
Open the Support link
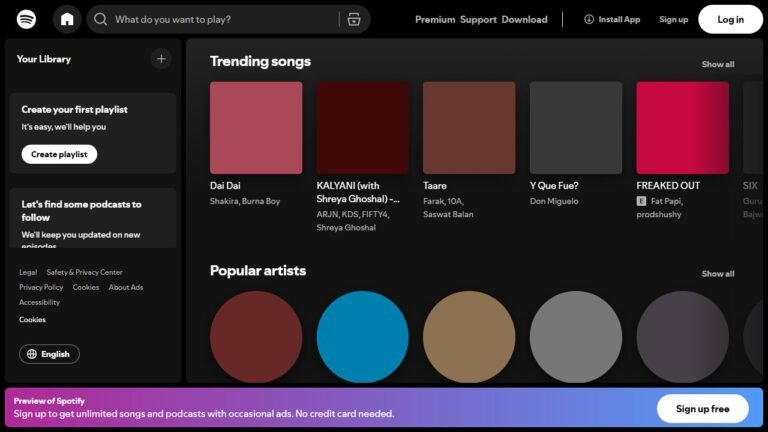click(x=478, y=20)
